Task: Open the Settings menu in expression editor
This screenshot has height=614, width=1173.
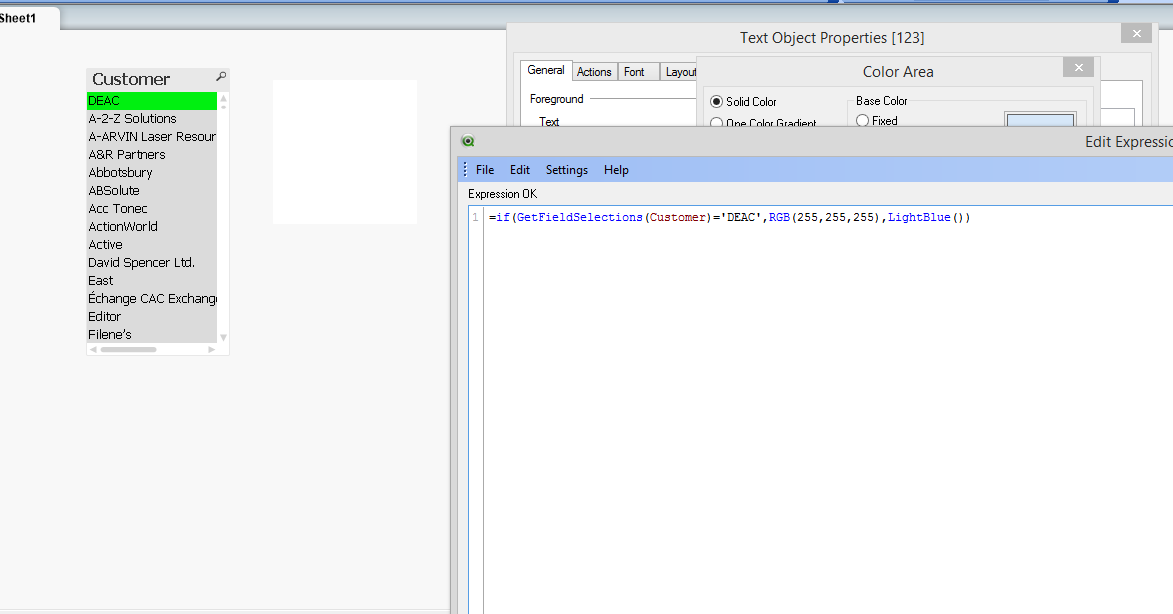Action: click(x=566, y=170)
